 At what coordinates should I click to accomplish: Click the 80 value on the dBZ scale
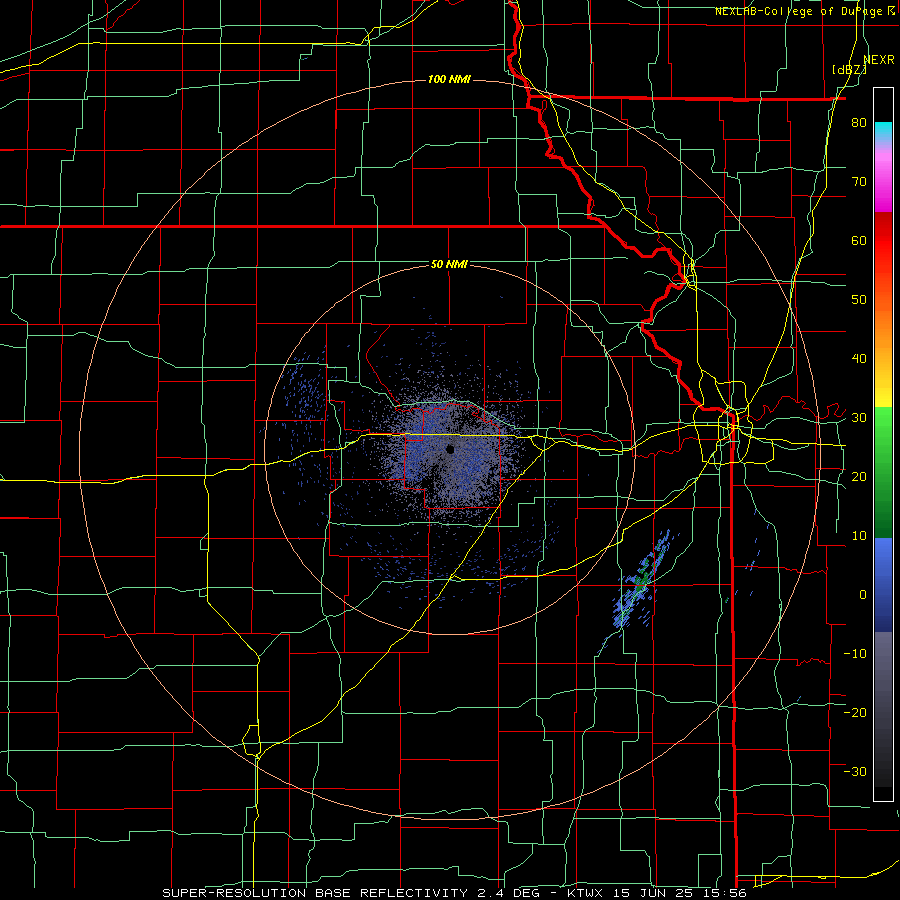pyautogui.click(x=859, y=123)
